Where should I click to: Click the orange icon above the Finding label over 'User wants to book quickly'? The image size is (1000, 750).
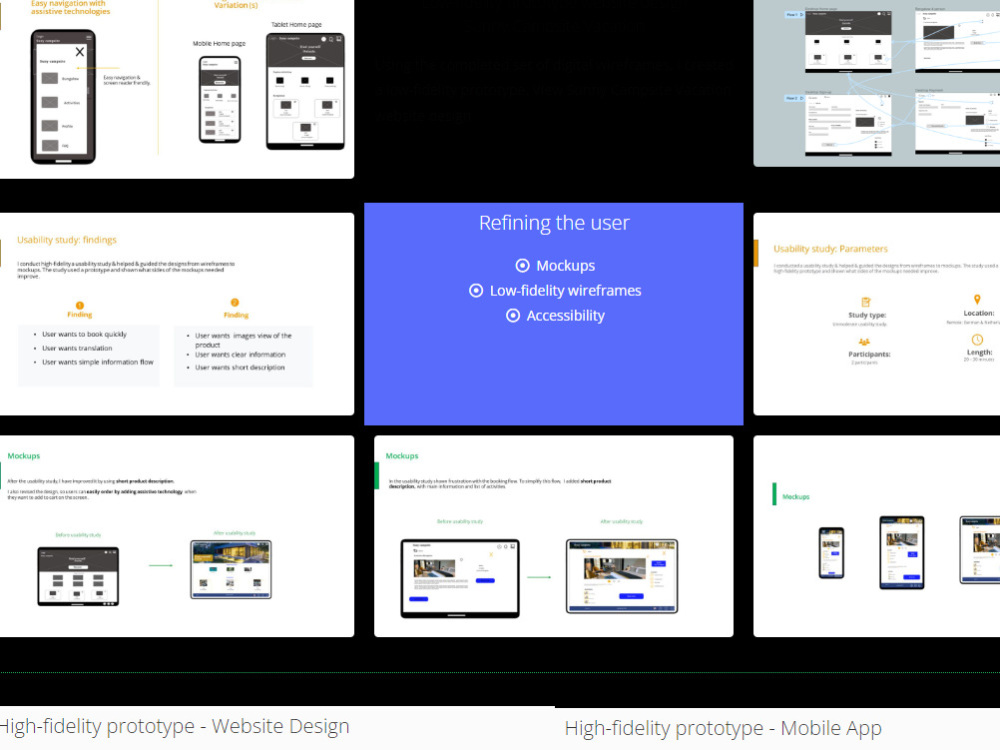pos(80,305)
